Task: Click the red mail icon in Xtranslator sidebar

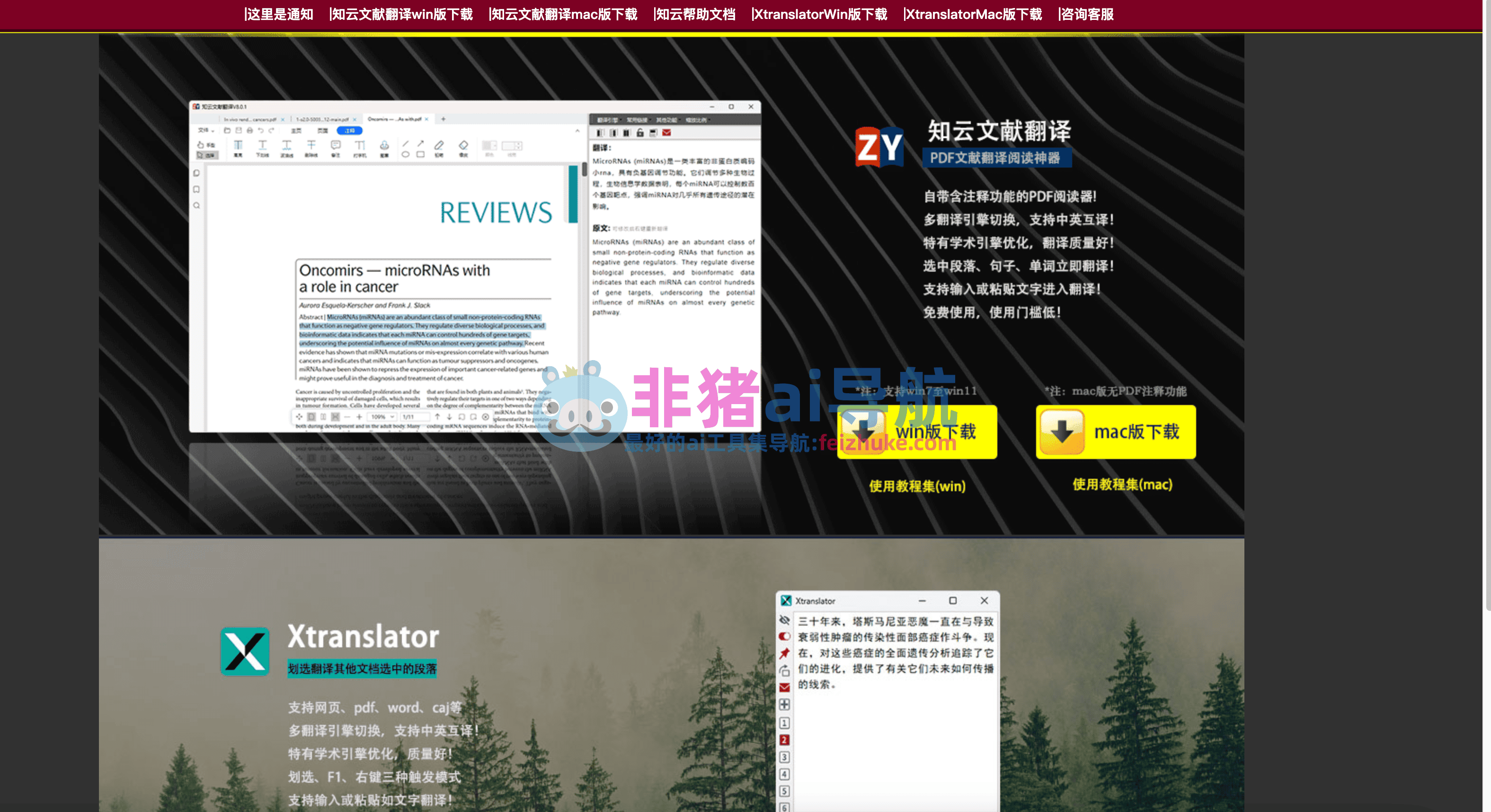Action: pos(784,688)
